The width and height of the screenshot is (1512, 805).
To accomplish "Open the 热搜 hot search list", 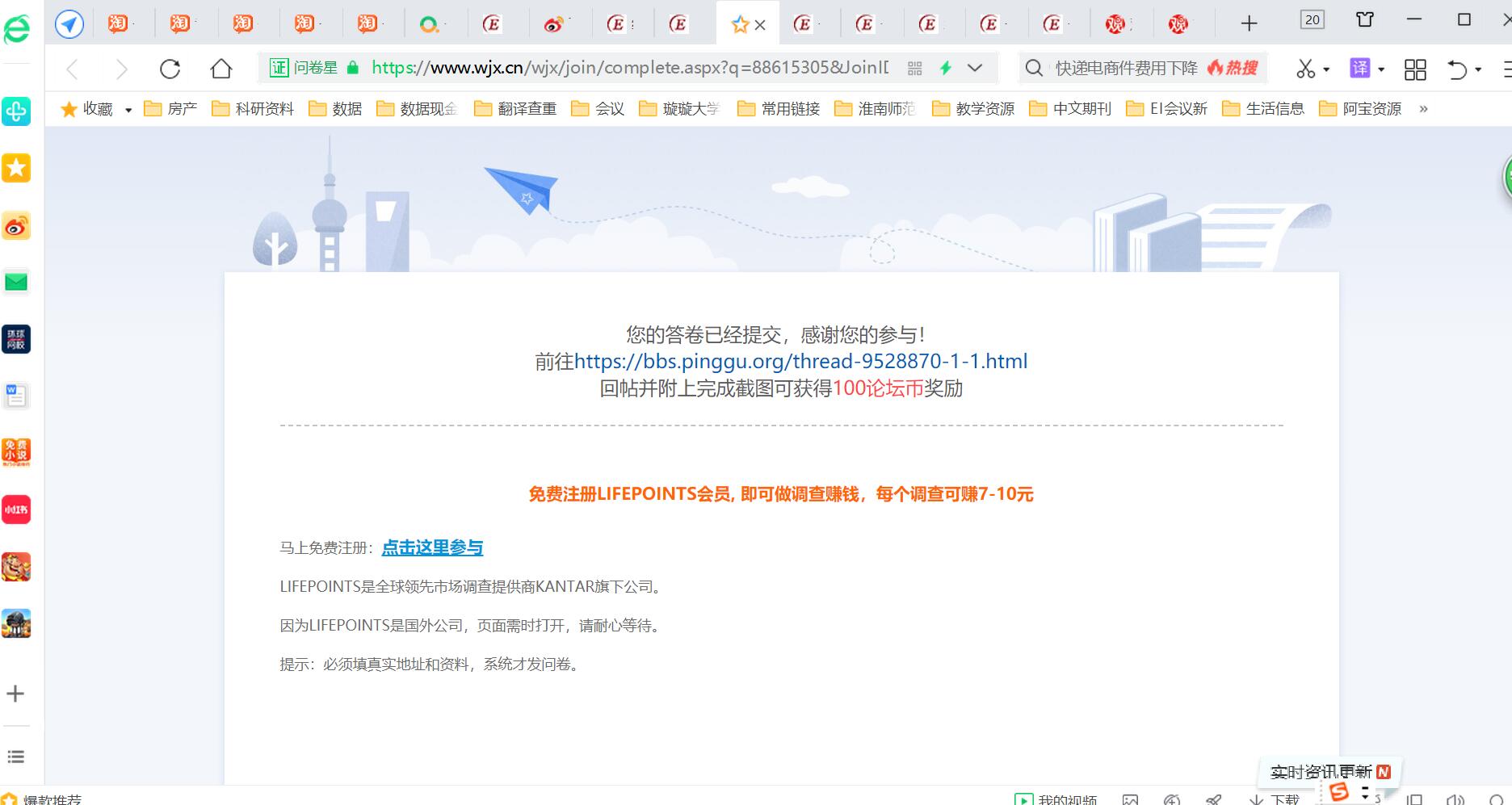I will point(1233,69).
